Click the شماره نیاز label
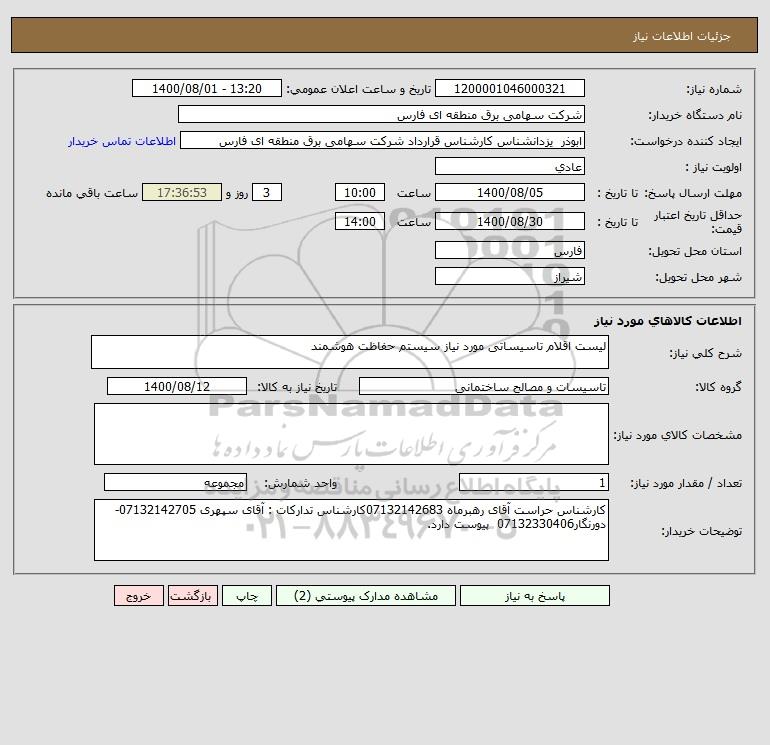Image resolution: width=770 pixels, height=745 pixels. pyautogui.click(x=714, y=89)
